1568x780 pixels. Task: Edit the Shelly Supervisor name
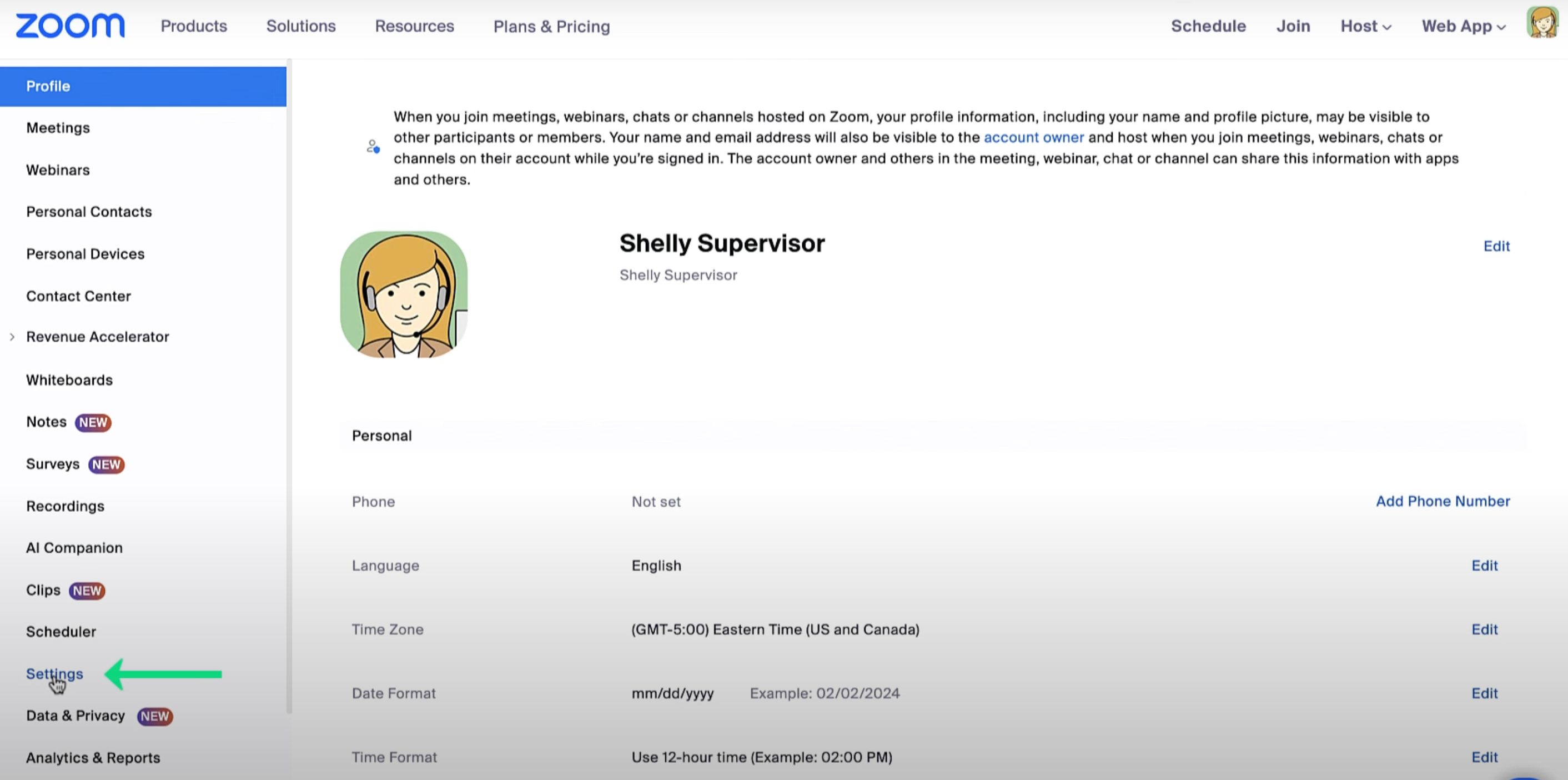point(1496,246)
